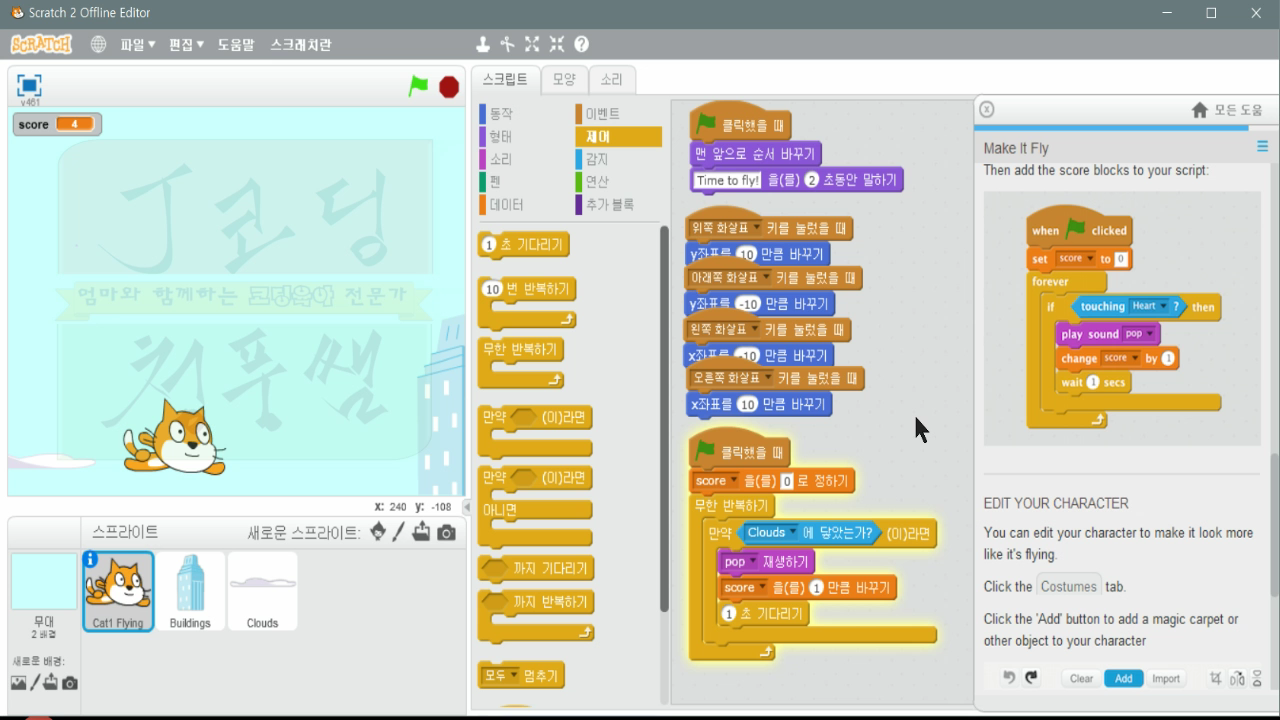Start the project with the green flag
Viewport: 1280px width, 720px height.
coord(418,86)
